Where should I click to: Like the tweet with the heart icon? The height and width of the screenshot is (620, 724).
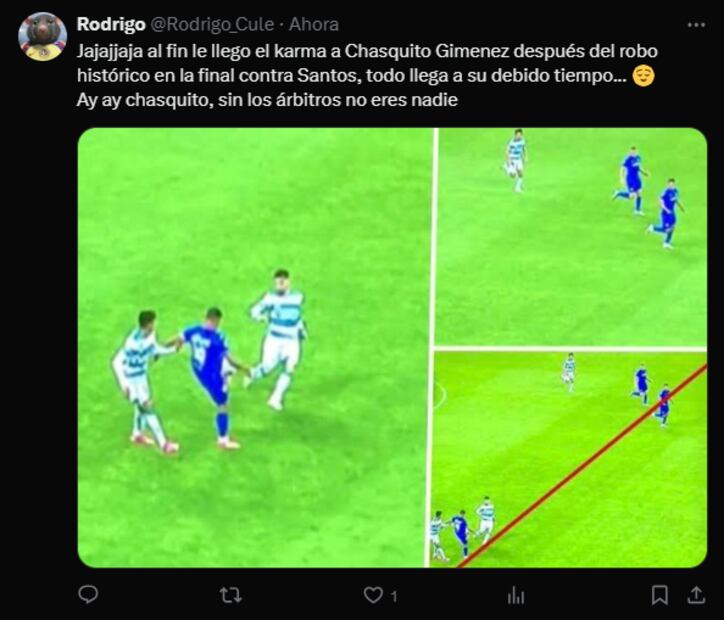(x=373, y=595)
